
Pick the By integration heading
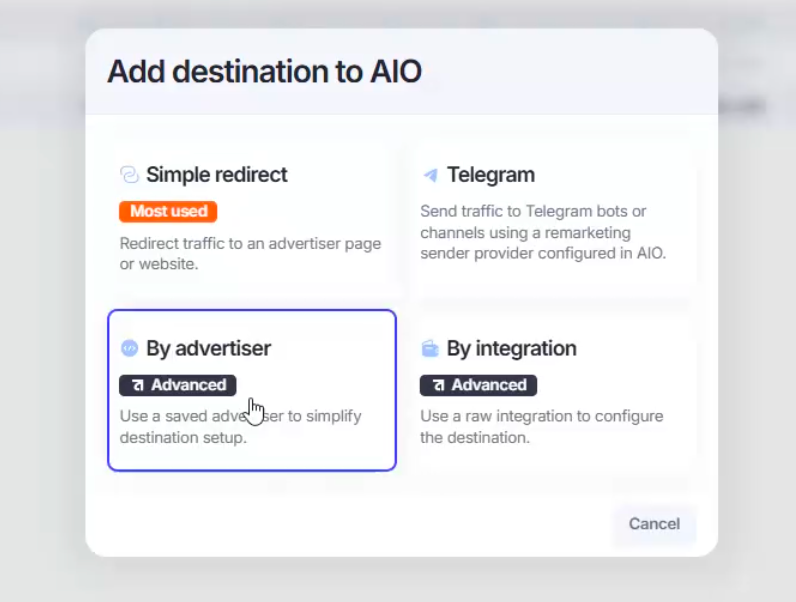[x=511, y=349]
